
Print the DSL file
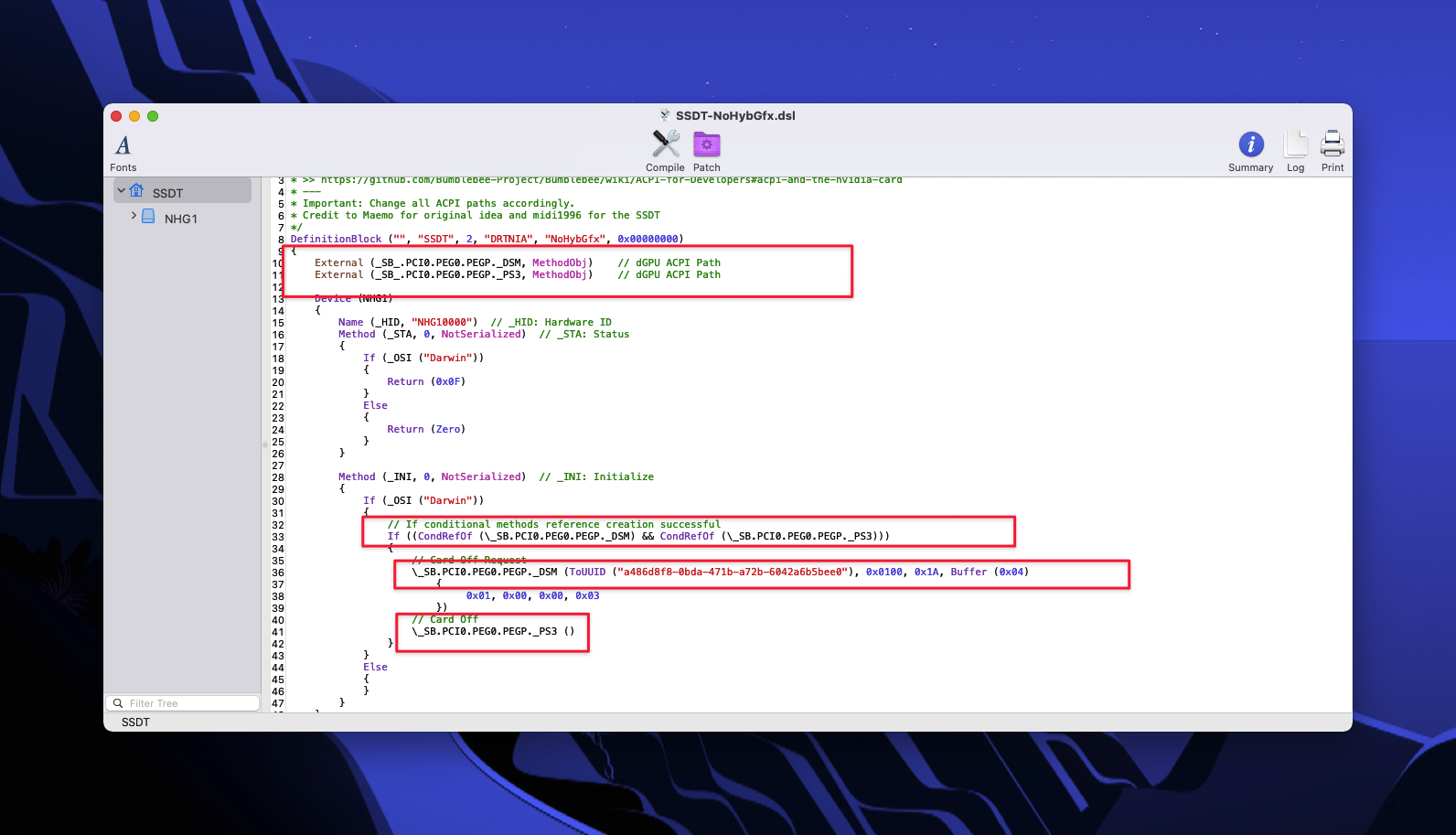pos(1333,145)
